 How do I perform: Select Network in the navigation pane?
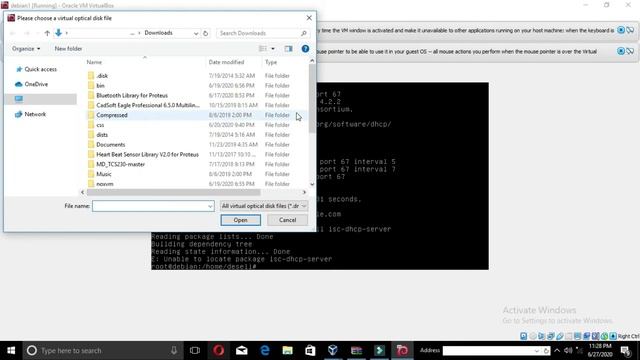pos(35,114)
